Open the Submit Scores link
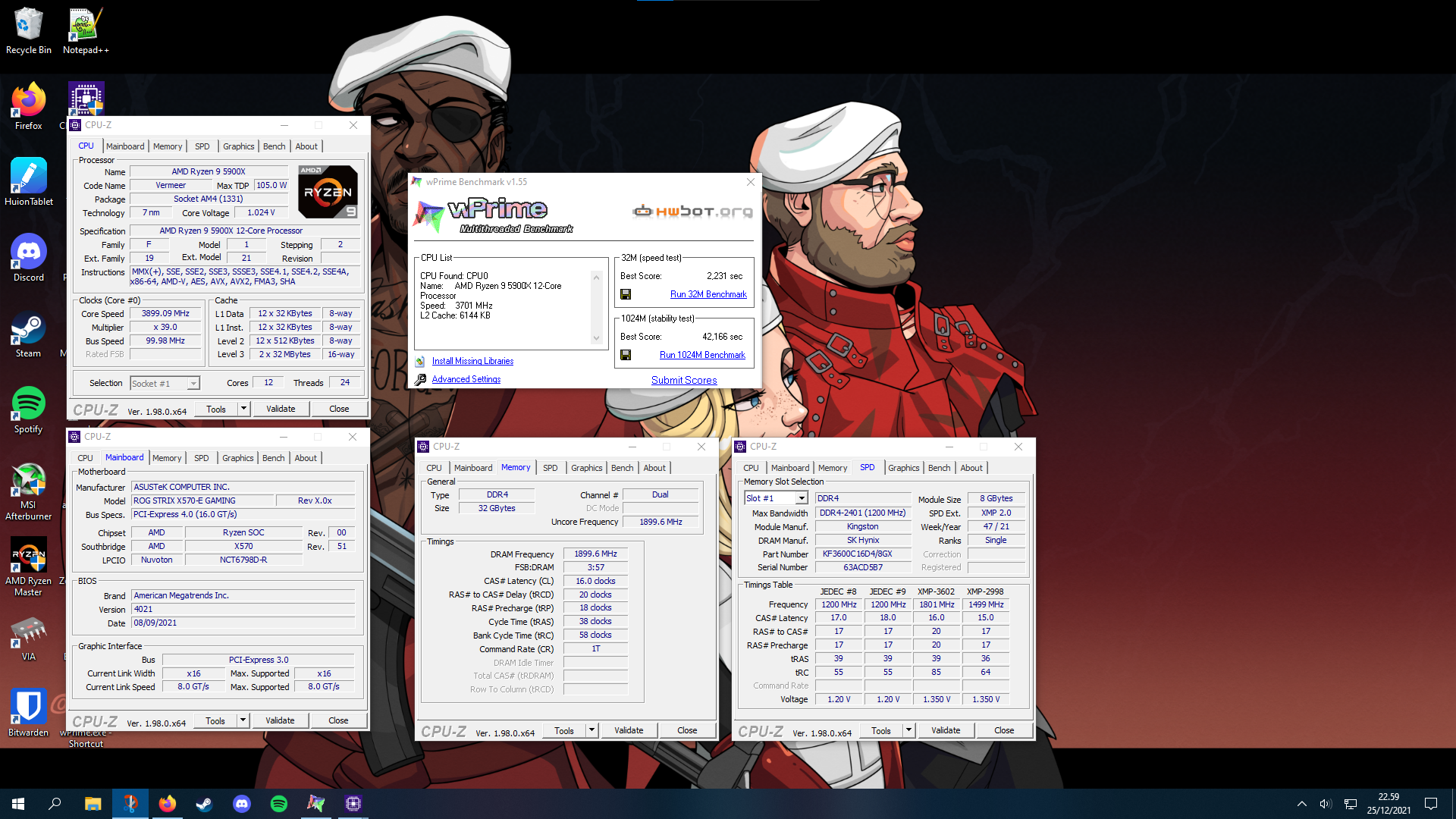Image resolution: width=1456 pixels, height=819 pixels. click(x=684, y=380)
